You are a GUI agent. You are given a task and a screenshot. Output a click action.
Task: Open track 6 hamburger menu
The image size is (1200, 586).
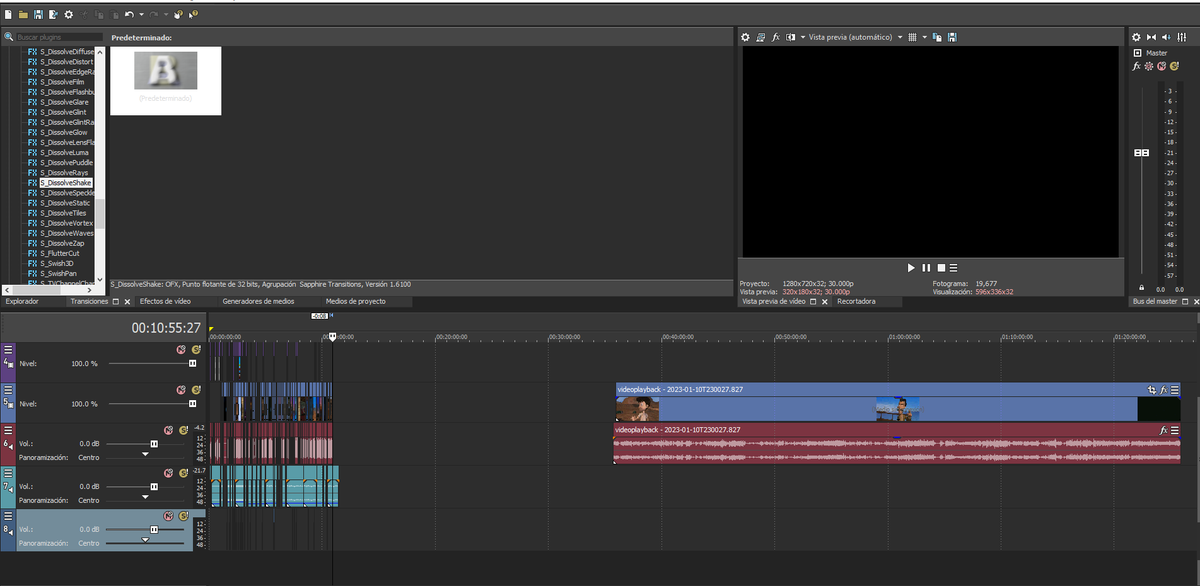pyautogui.click(x=8, y=431)
